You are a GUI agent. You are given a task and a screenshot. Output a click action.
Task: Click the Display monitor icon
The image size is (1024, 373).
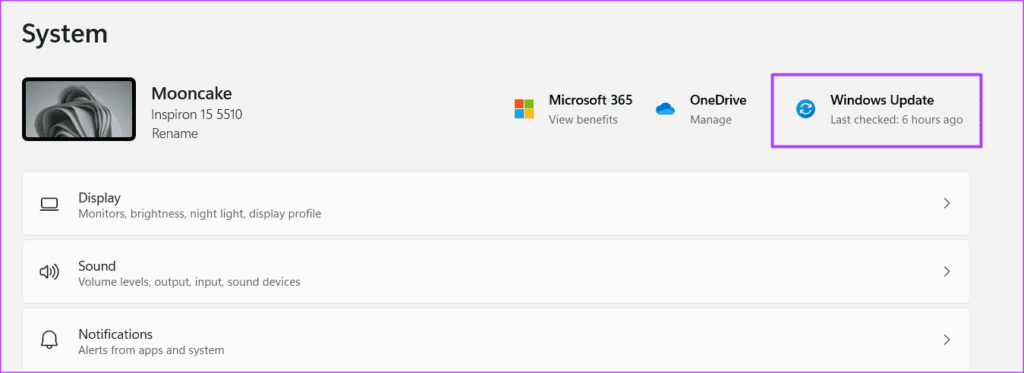pyautogui.click(x=50, y=204)
